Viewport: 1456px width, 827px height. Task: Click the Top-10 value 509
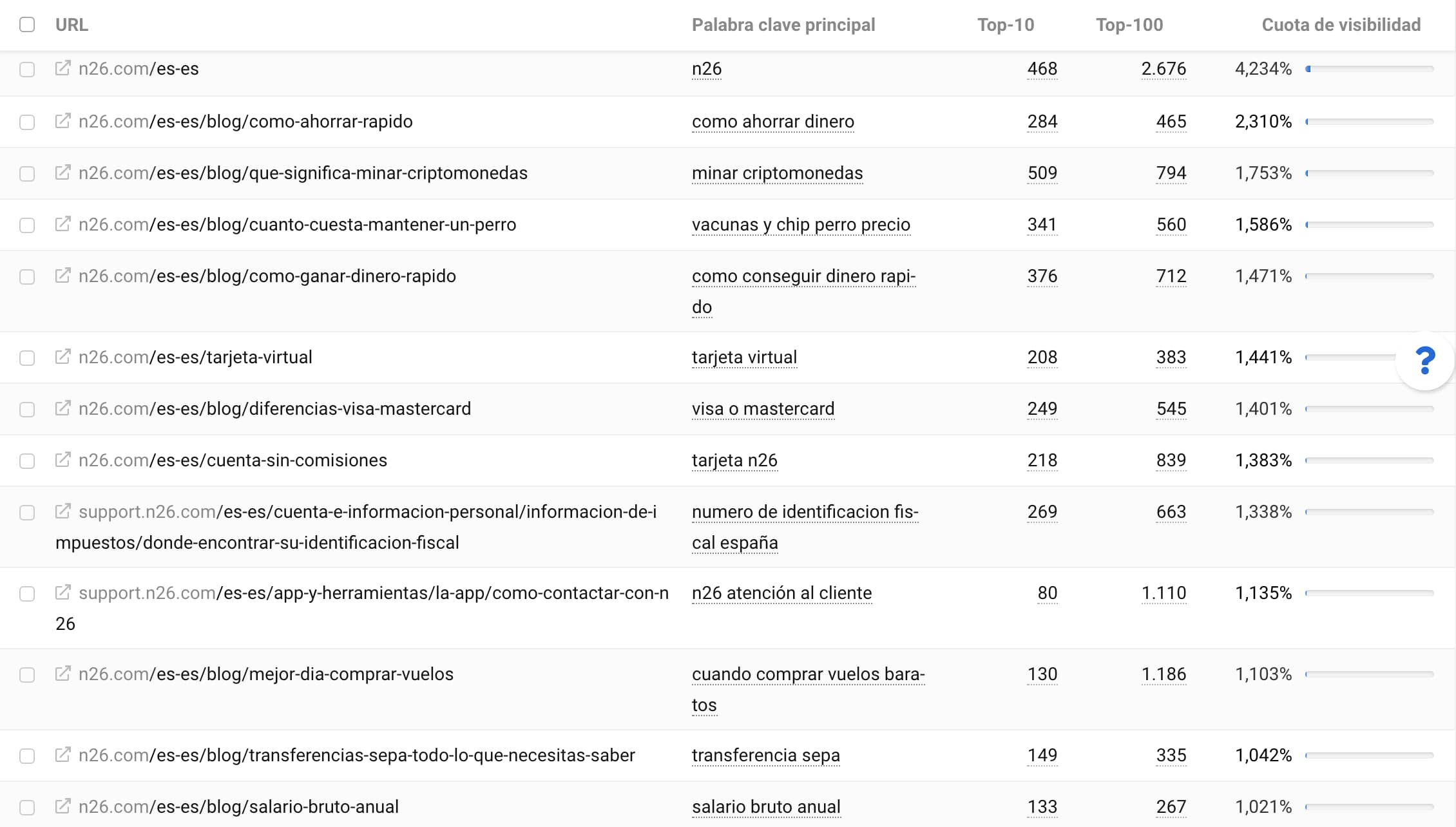1042,173
